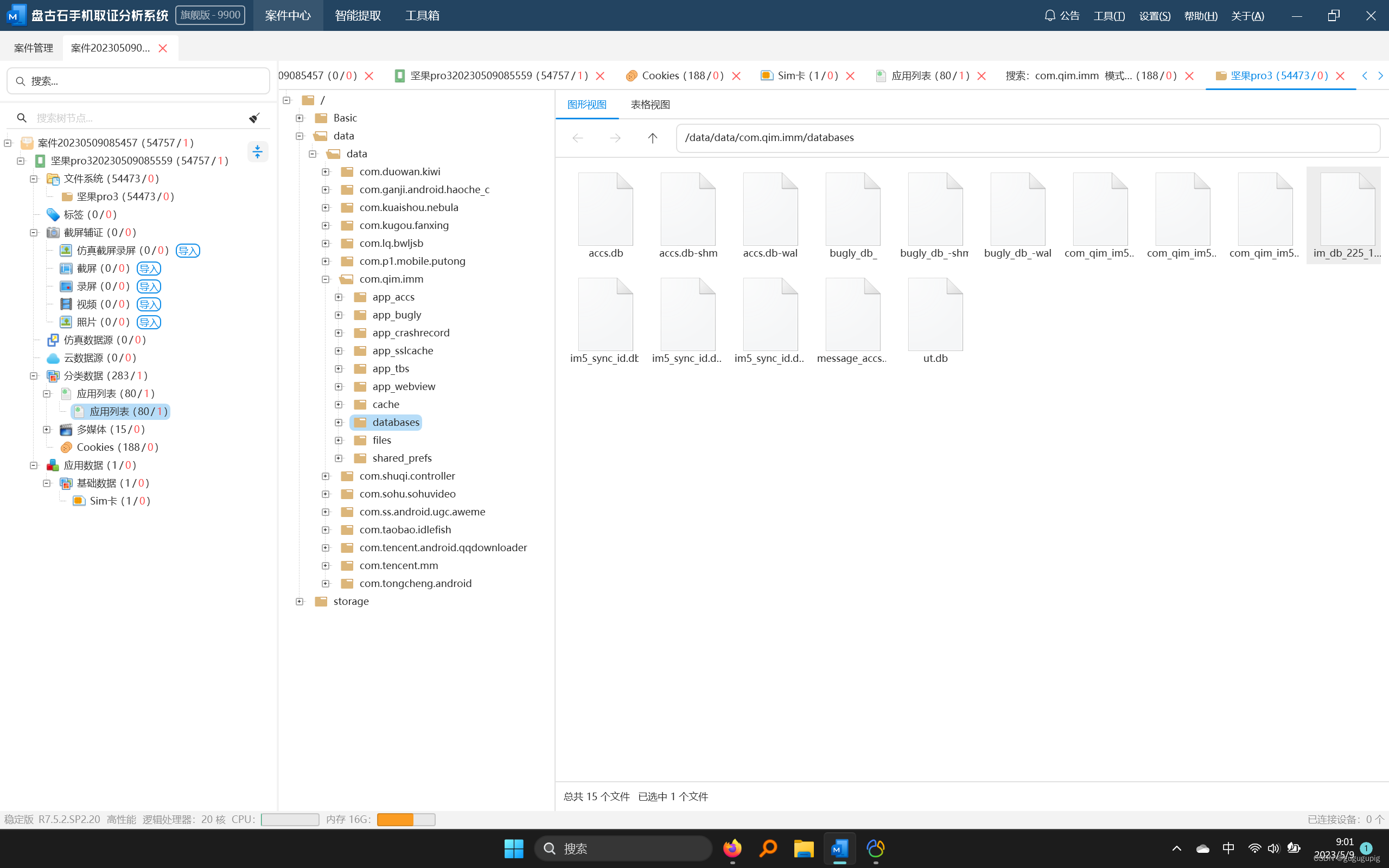Click the back navigation arrow

click(x=578, y=138)
